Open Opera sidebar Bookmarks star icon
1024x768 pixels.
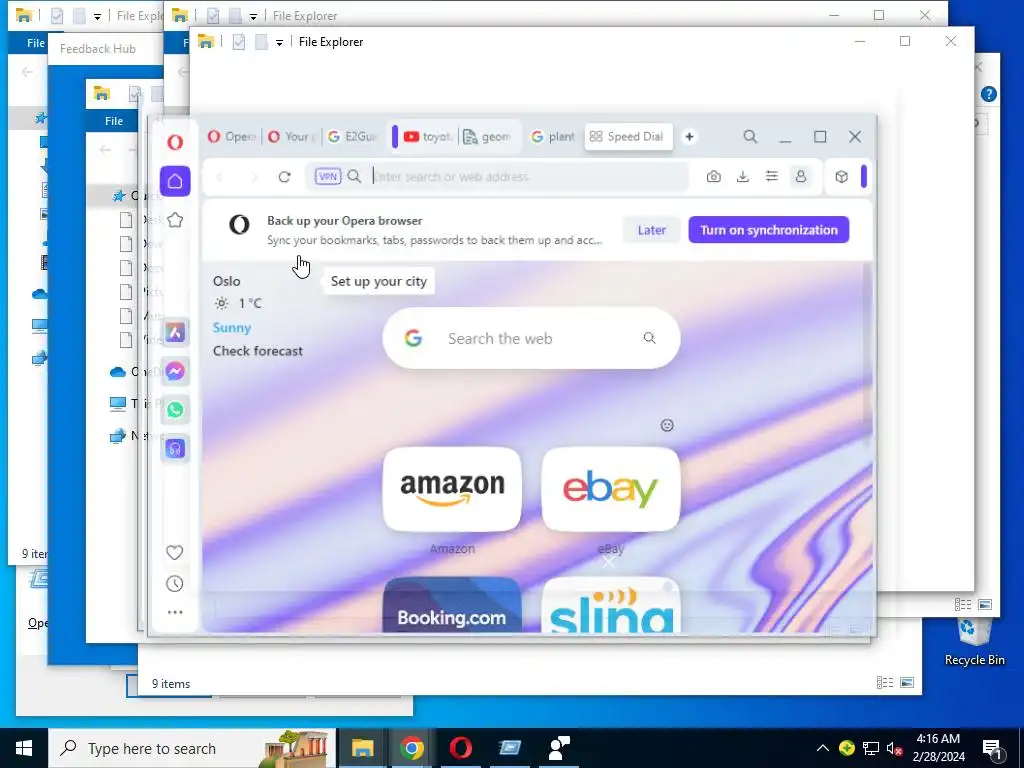[175, 220]
